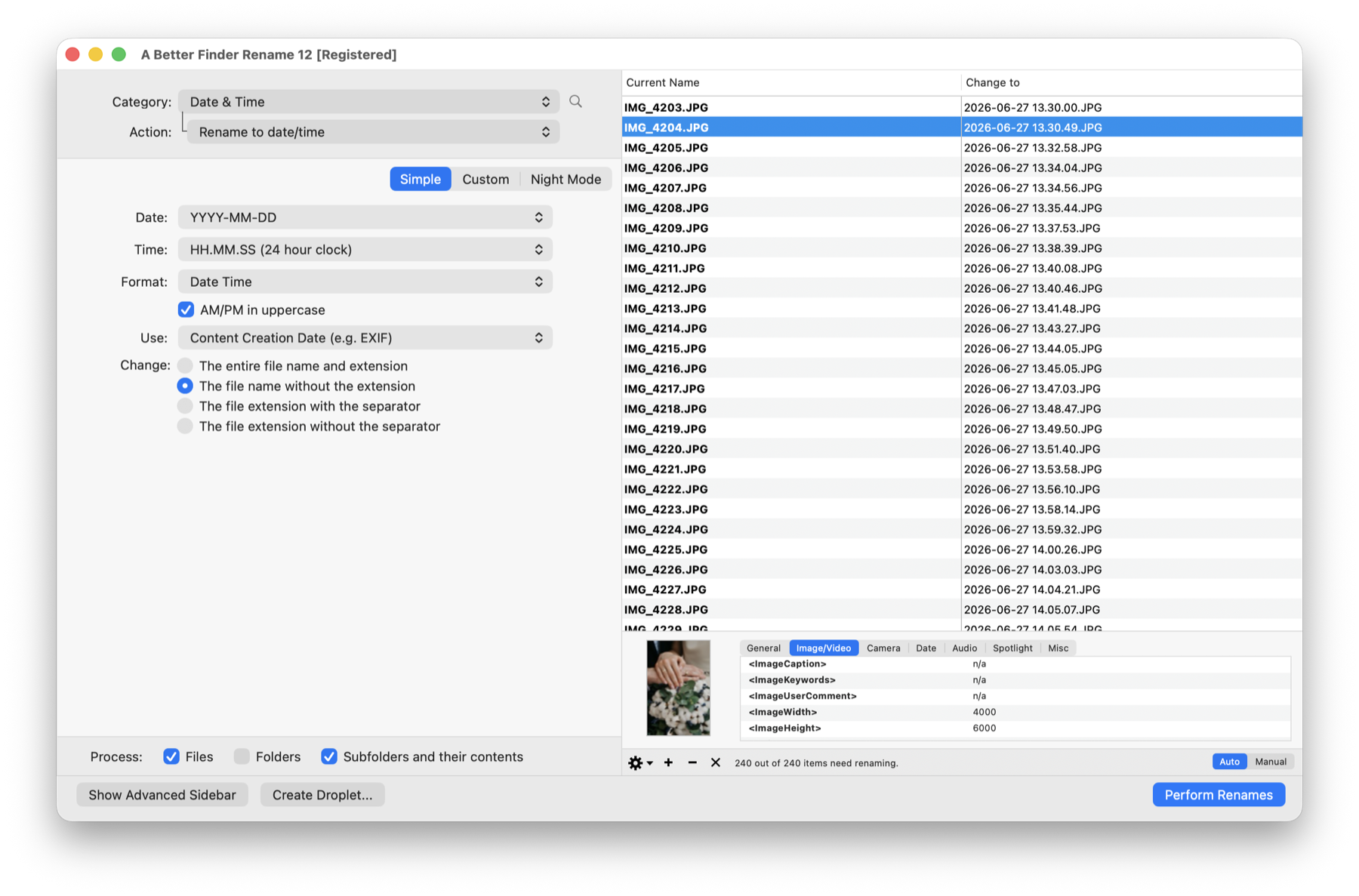The height and width of the screenshot is (896, 1359).
Task: Open the Date metadata tab
Action: pos(926,648)
